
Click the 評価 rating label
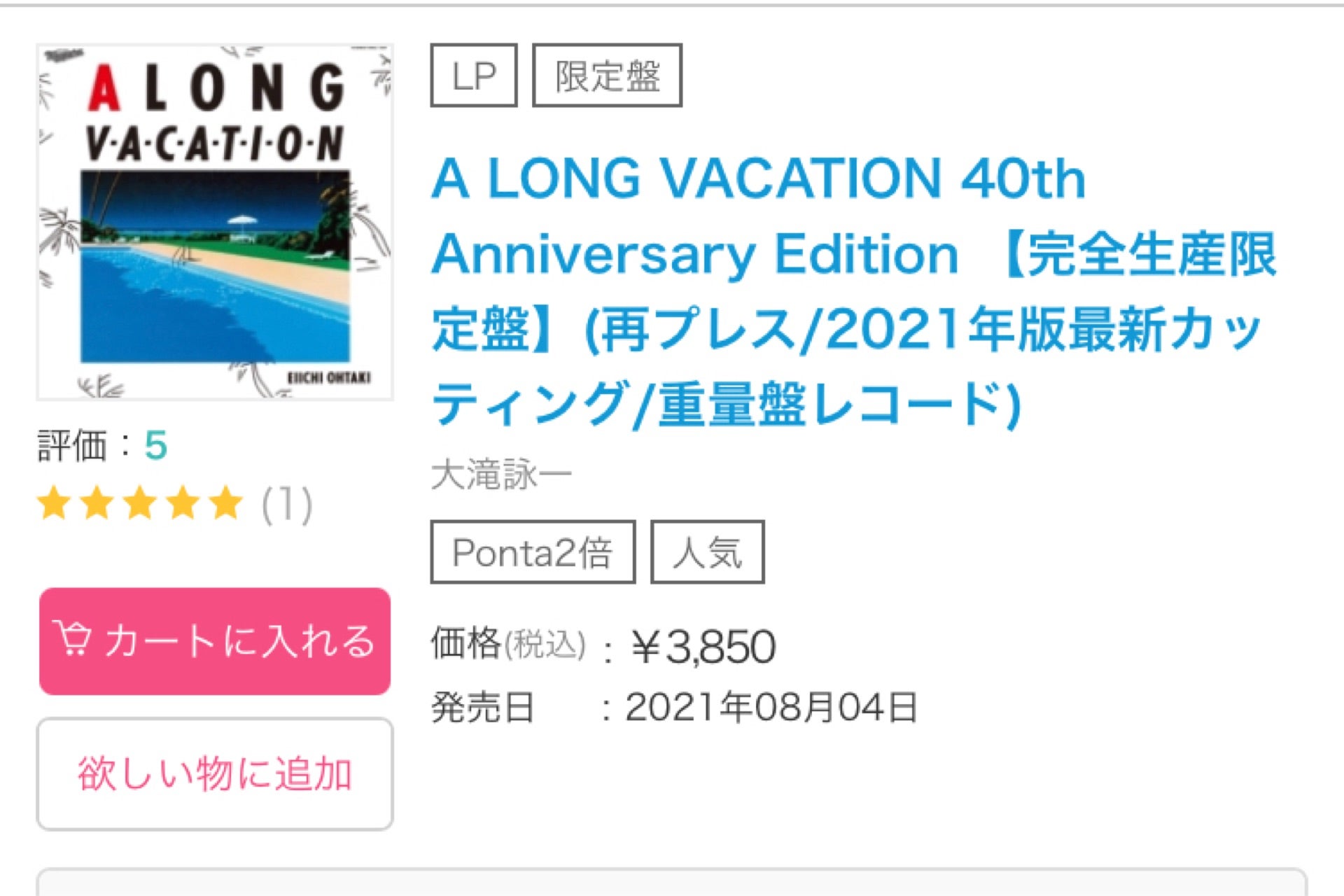[71, 446]
